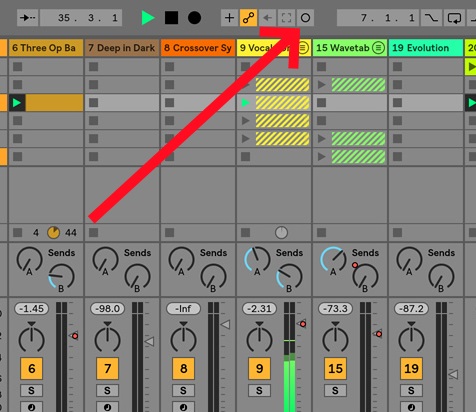
Task: Toggle the Loop switch icon
Action: point(454,18)
